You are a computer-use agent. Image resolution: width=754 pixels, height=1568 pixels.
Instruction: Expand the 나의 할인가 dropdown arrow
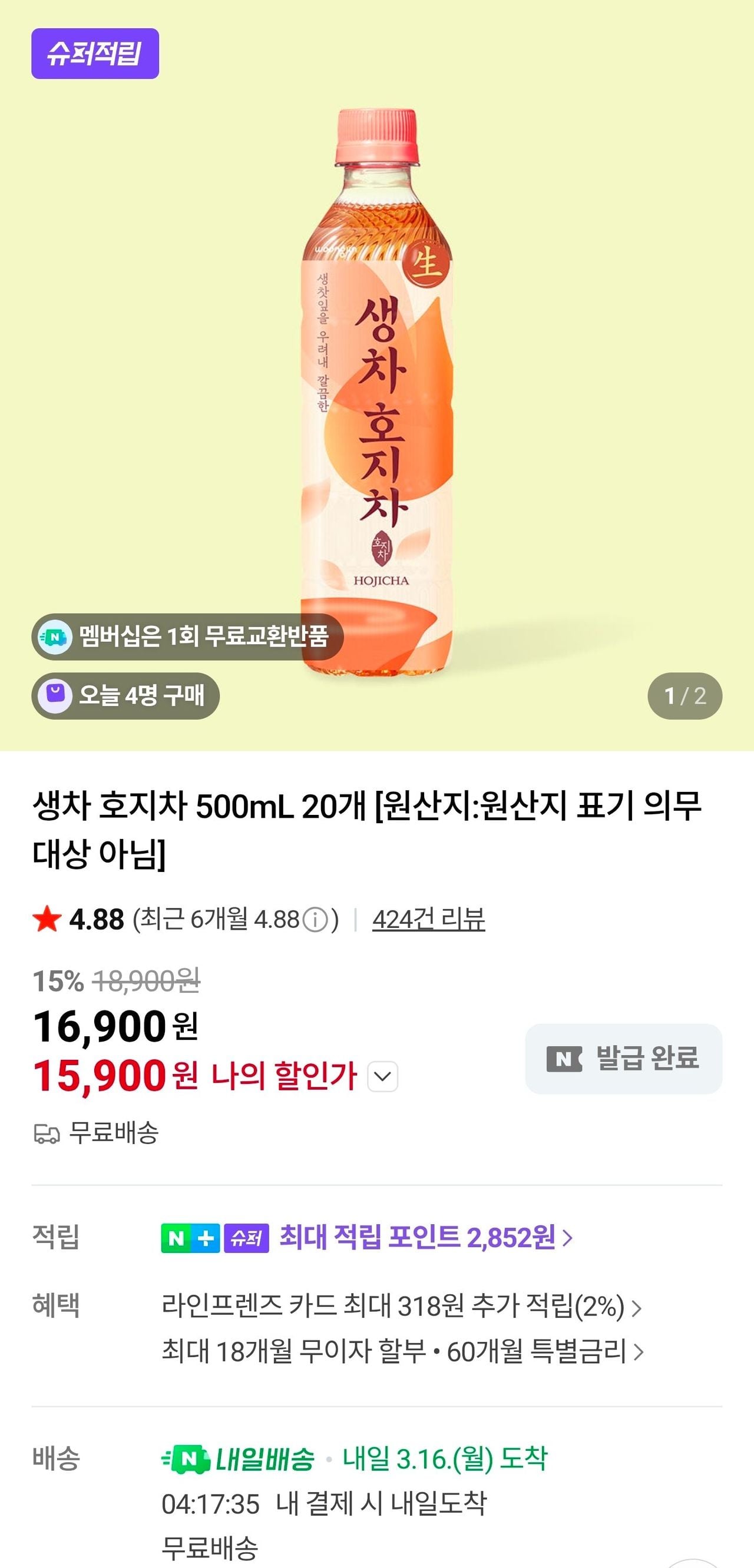tap(382, 1076)
